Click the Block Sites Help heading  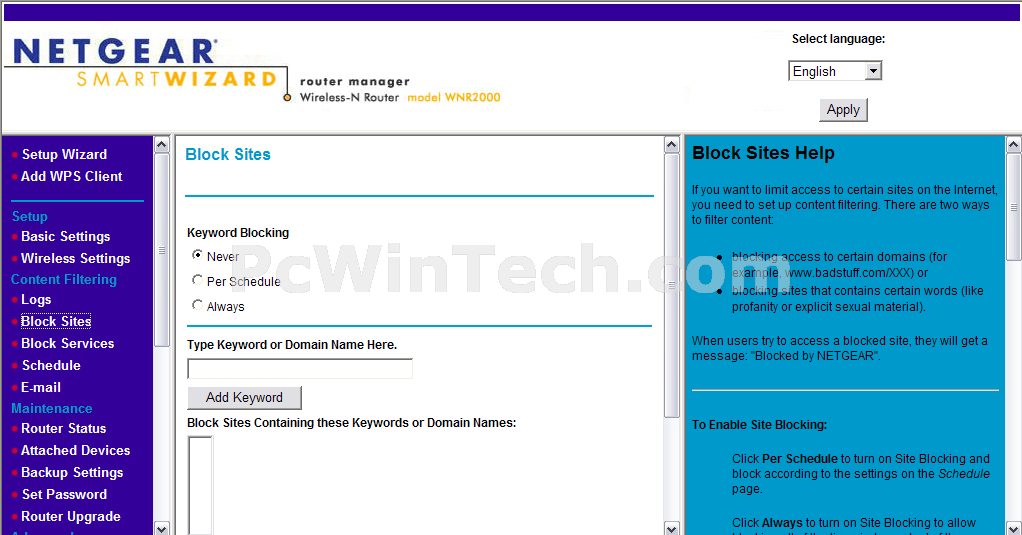click(x=763, y=153)
